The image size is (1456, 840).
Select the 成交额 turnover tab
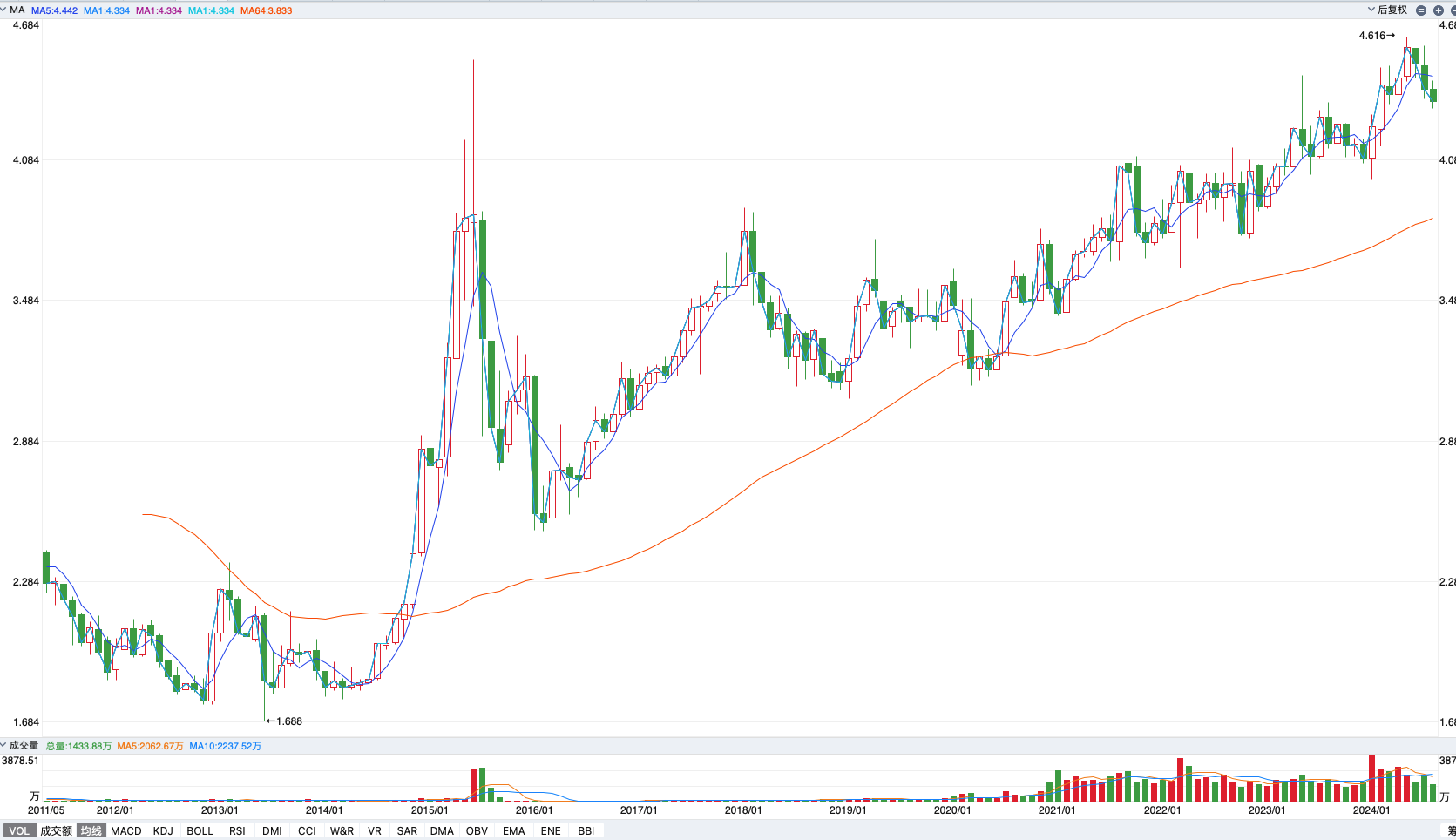57,830
